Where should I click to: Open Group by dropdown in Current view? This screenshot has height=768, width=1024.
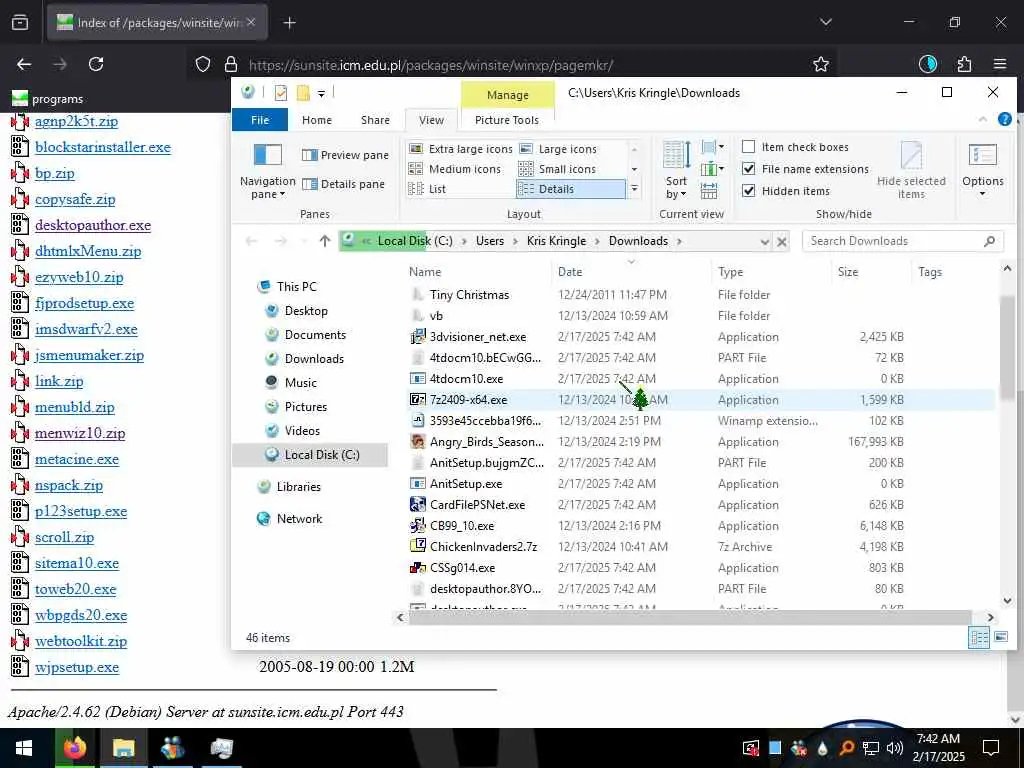click(x=712, y=147)
